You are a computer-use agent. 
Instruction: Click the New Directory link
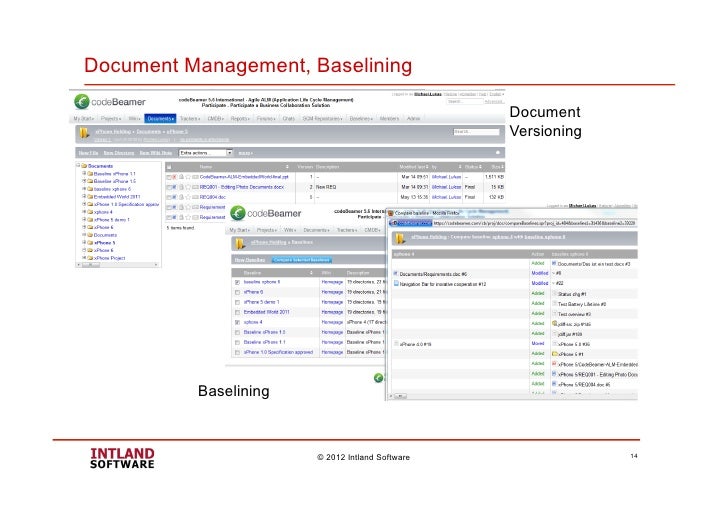(119, 153)
